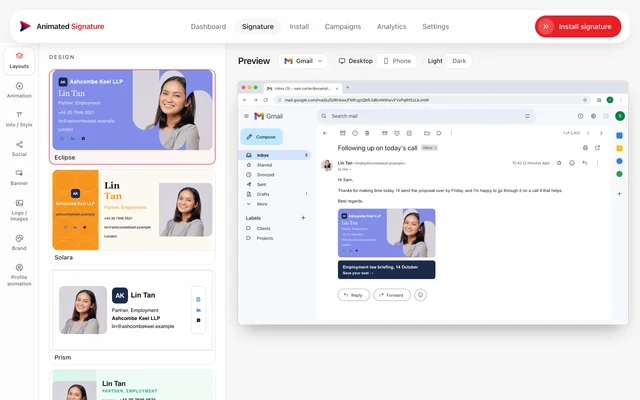Viewport: 640px width, 400px height.
Task: Click the Search mail field
Action: 426,116
